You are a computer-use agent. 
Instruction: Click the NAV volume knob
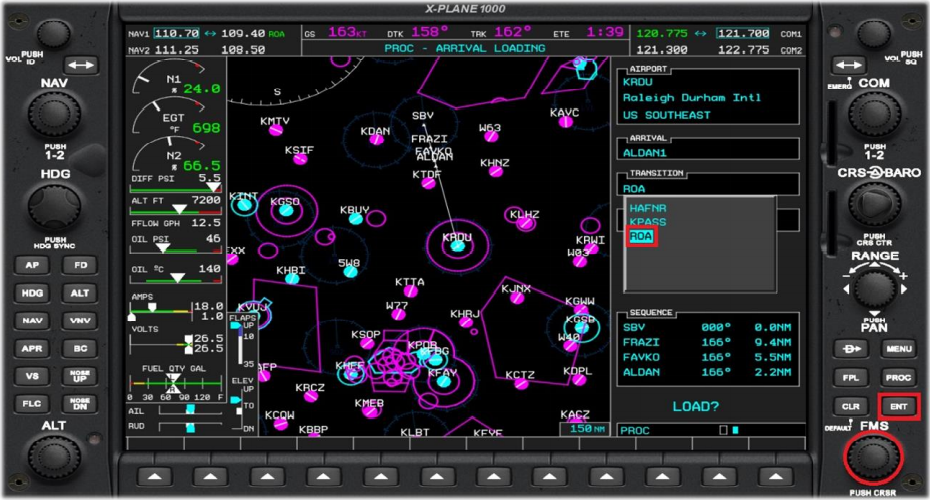pyautogui.click(x=53, y=35)
